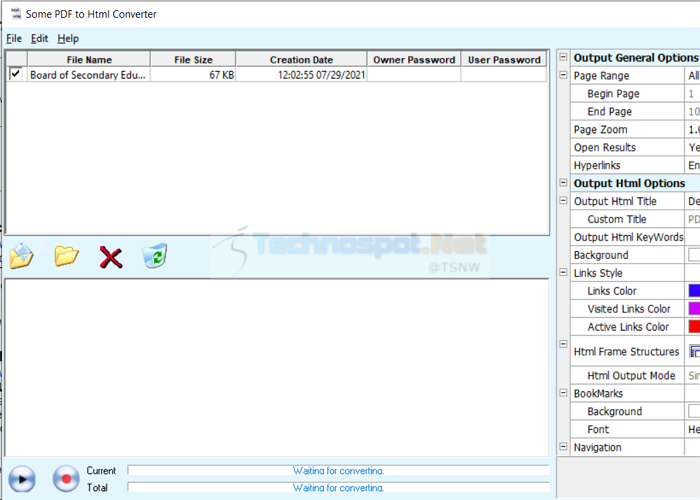The image size is (700, 500).
Task: Start conversion with the play button
Action: [x=21, y=479]
